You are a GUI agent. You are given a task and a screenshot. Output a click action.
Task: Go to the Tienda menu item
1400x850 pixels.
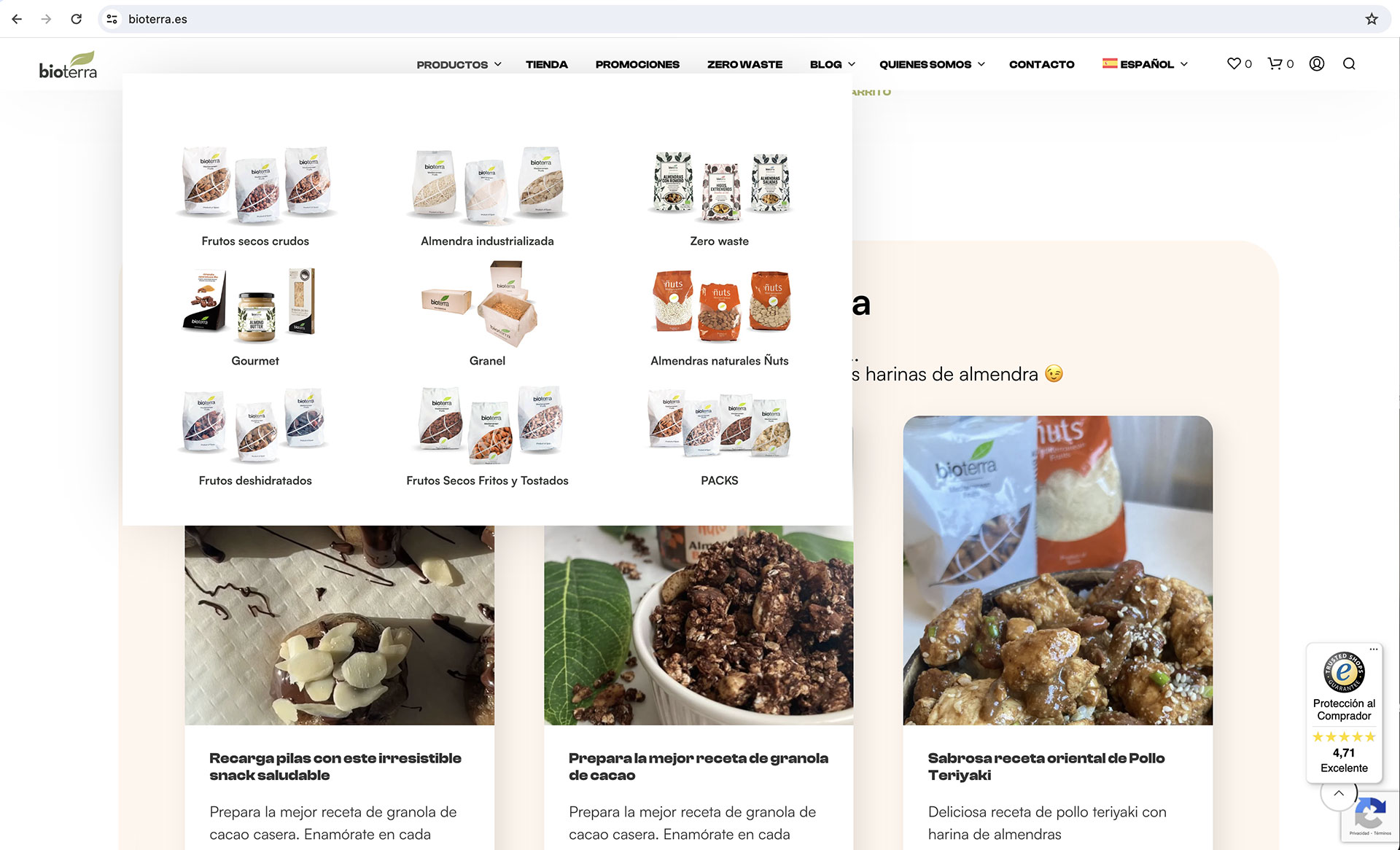[x=546, y=64]
